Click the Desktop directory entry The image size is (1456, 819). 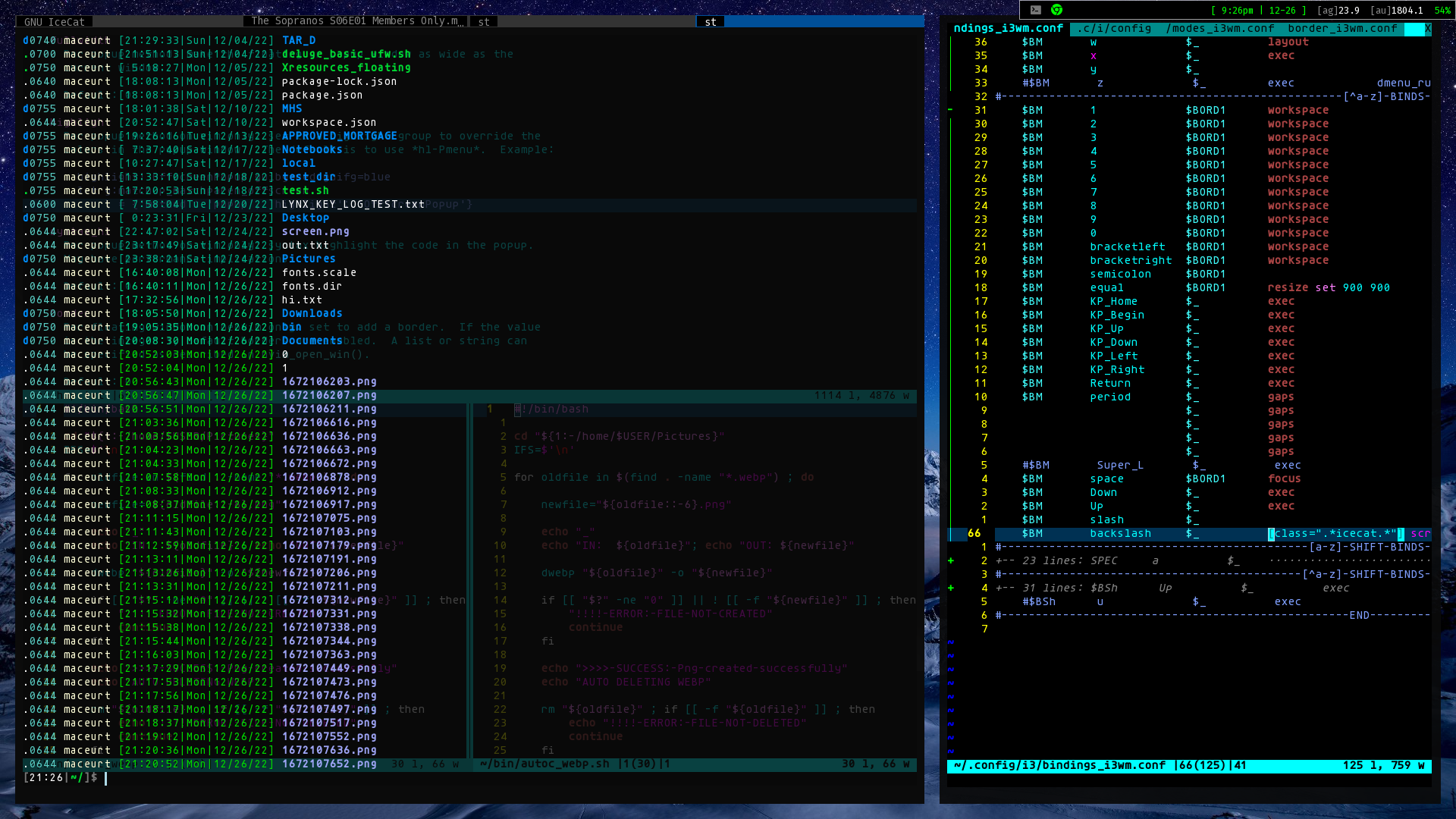[x=306, y=218]
